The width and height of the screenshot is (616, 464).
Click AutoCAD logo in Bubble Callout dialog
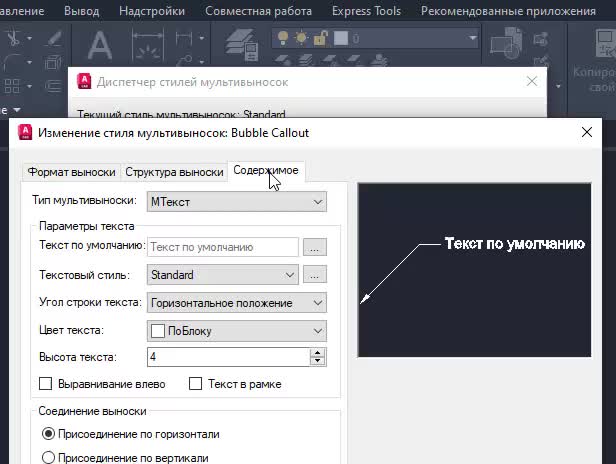point(26,132)
